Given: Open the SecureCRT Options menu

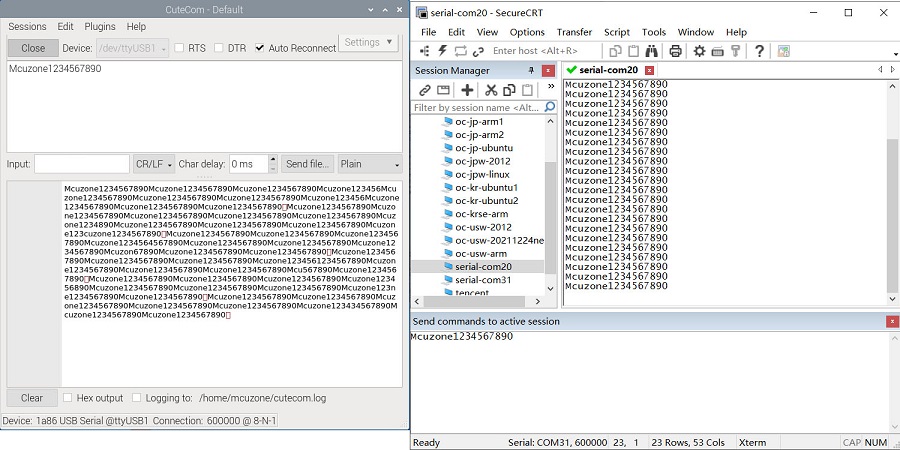Looking at the screenshot, I should click(527, 32).
